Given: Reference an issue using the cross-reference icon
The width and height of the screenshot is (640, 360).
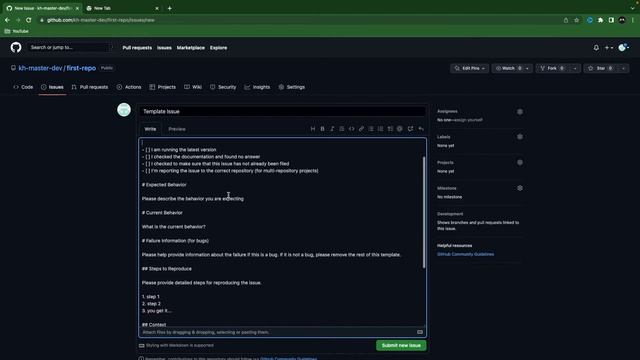Looking at the screenshot, I should click(410, 129).
